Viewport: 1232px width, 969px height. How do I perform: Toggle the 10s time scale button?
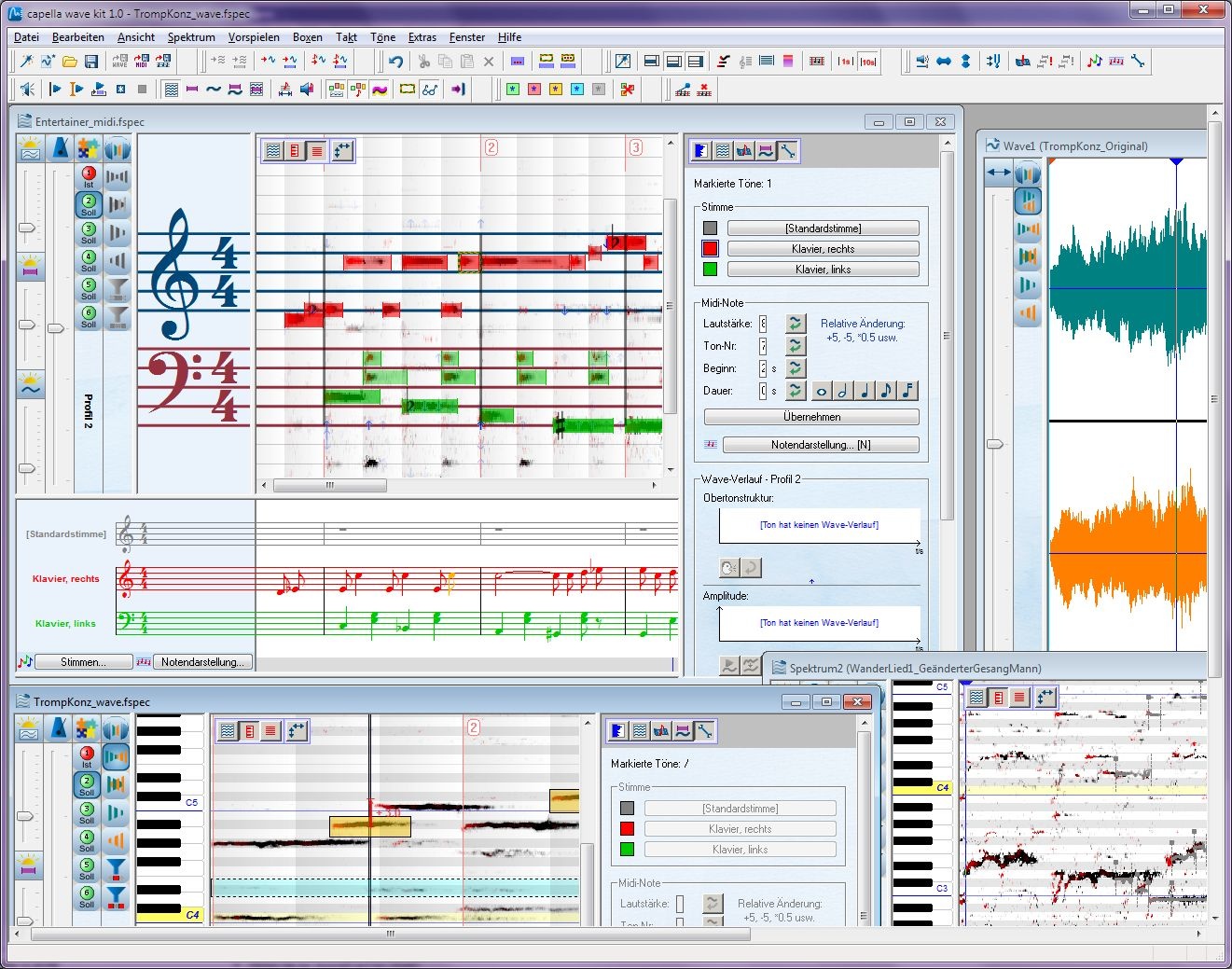pos(868,62)
